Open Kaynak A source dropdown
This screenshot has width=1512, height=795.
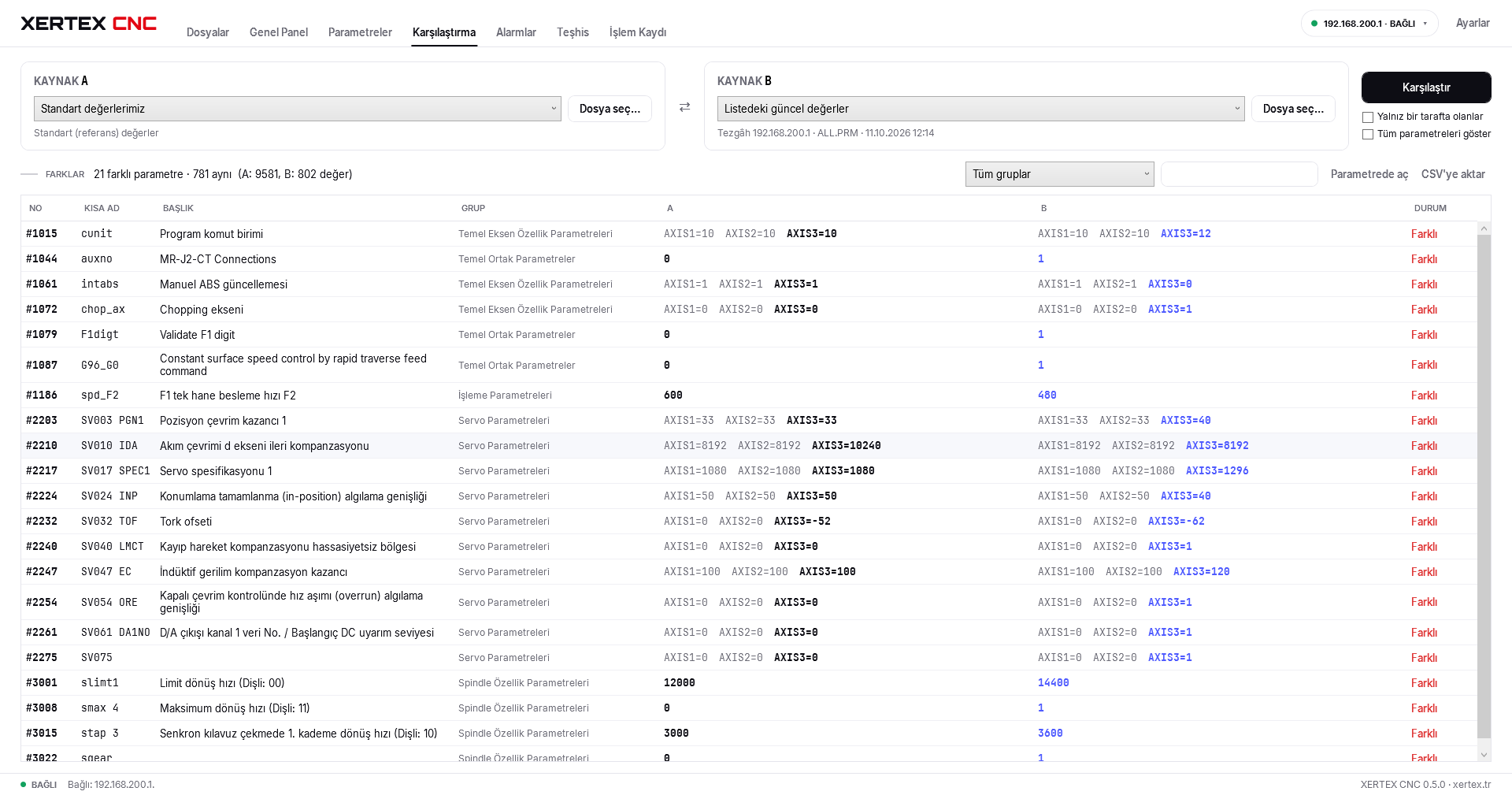297,109
